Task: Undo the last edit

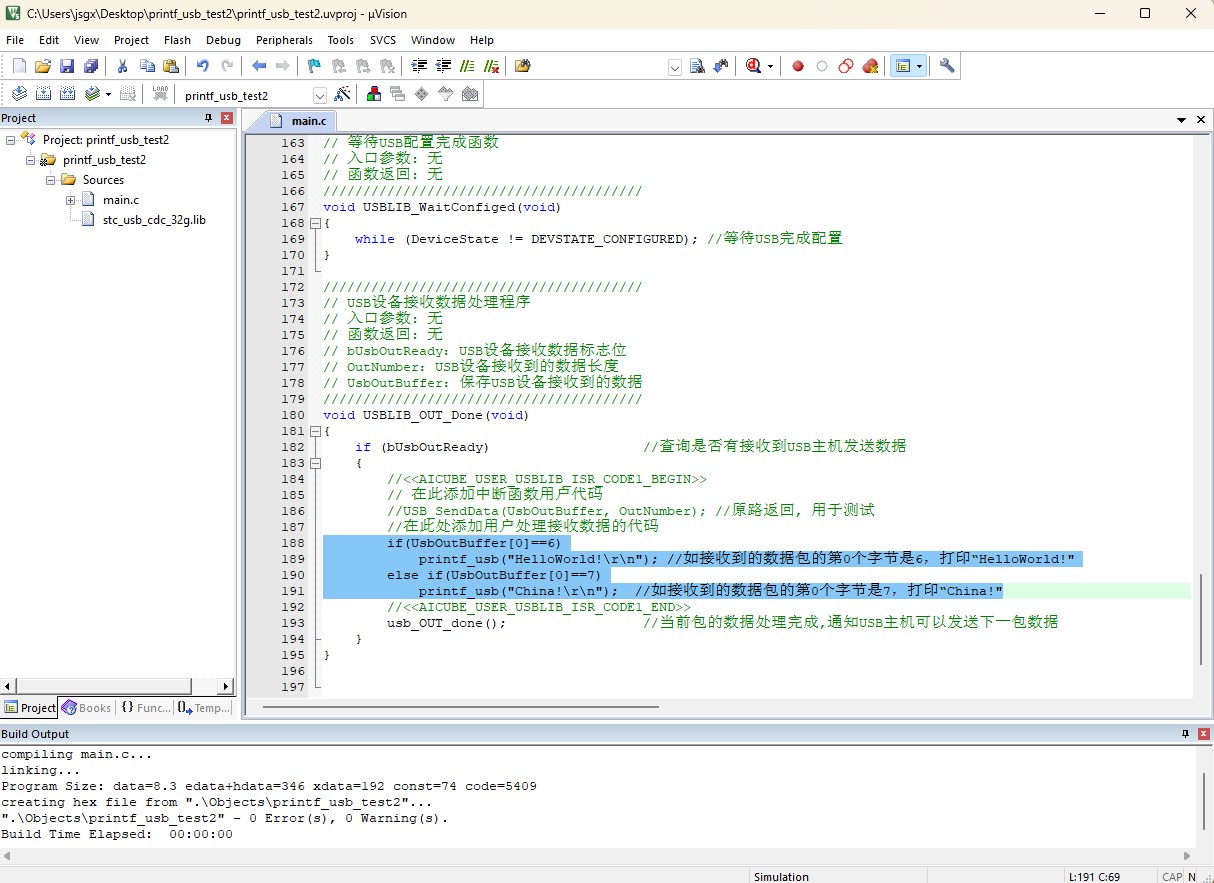Action: click(x=203, y=66)
